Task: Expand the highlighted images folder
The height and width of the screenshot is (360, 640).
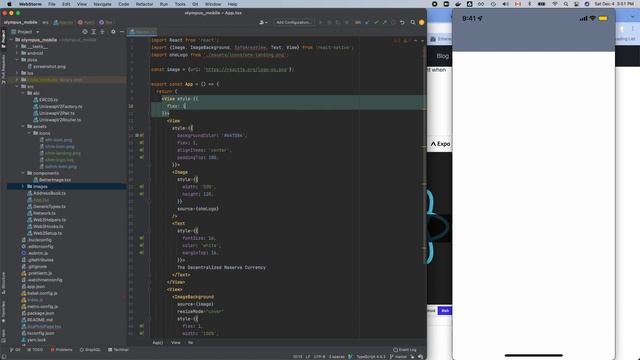Action: point(23,187)
